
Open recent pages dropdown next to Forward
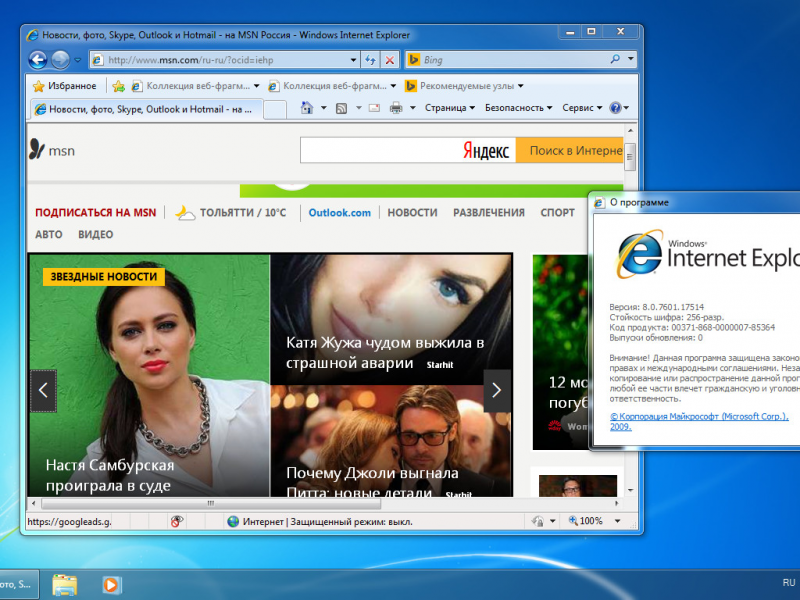tap(78, 60)
